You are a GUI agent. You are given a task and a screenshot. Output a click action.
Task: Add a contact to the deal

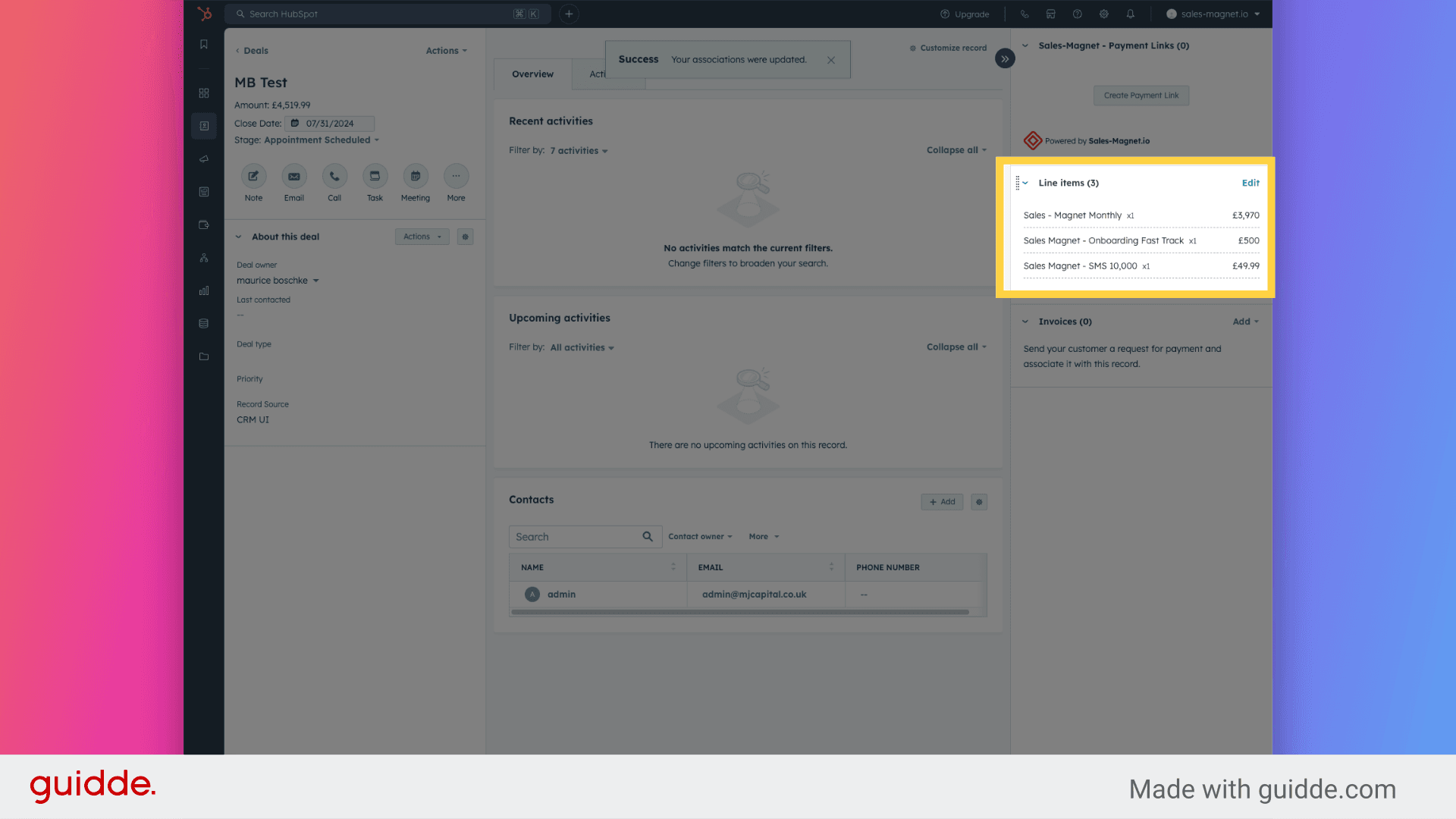[x=943, y=502]
